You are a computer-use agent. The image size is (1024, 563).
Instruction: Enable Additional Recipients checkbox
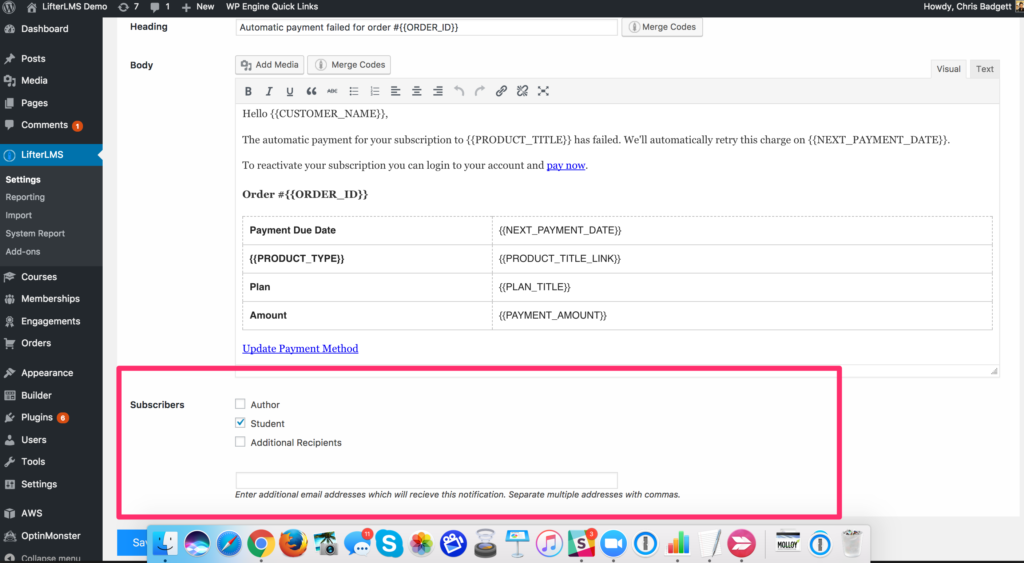pyautogui.click(x=240, y=442)
